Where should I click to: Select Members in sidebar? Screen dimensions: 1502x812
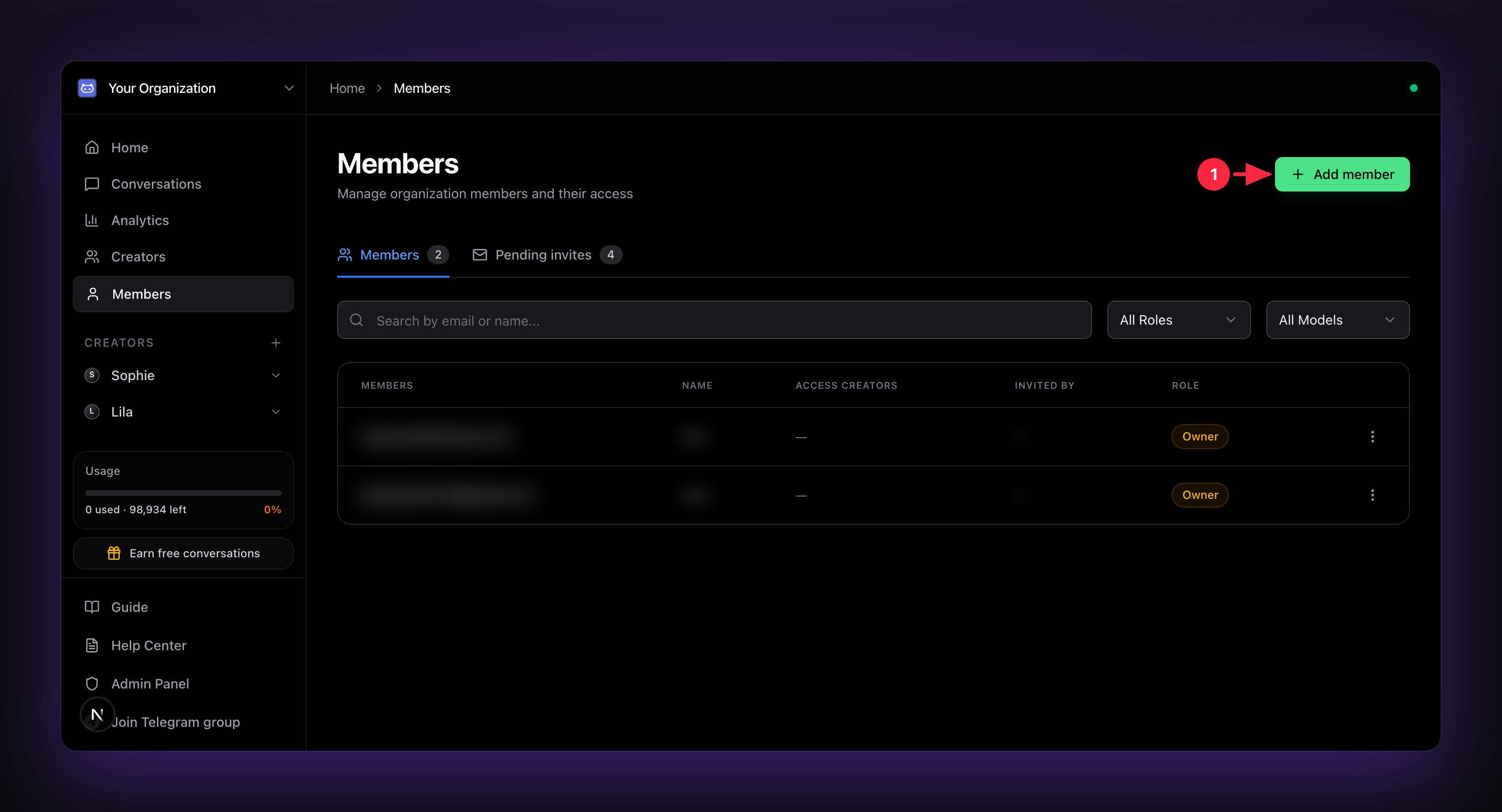(183, 294)
